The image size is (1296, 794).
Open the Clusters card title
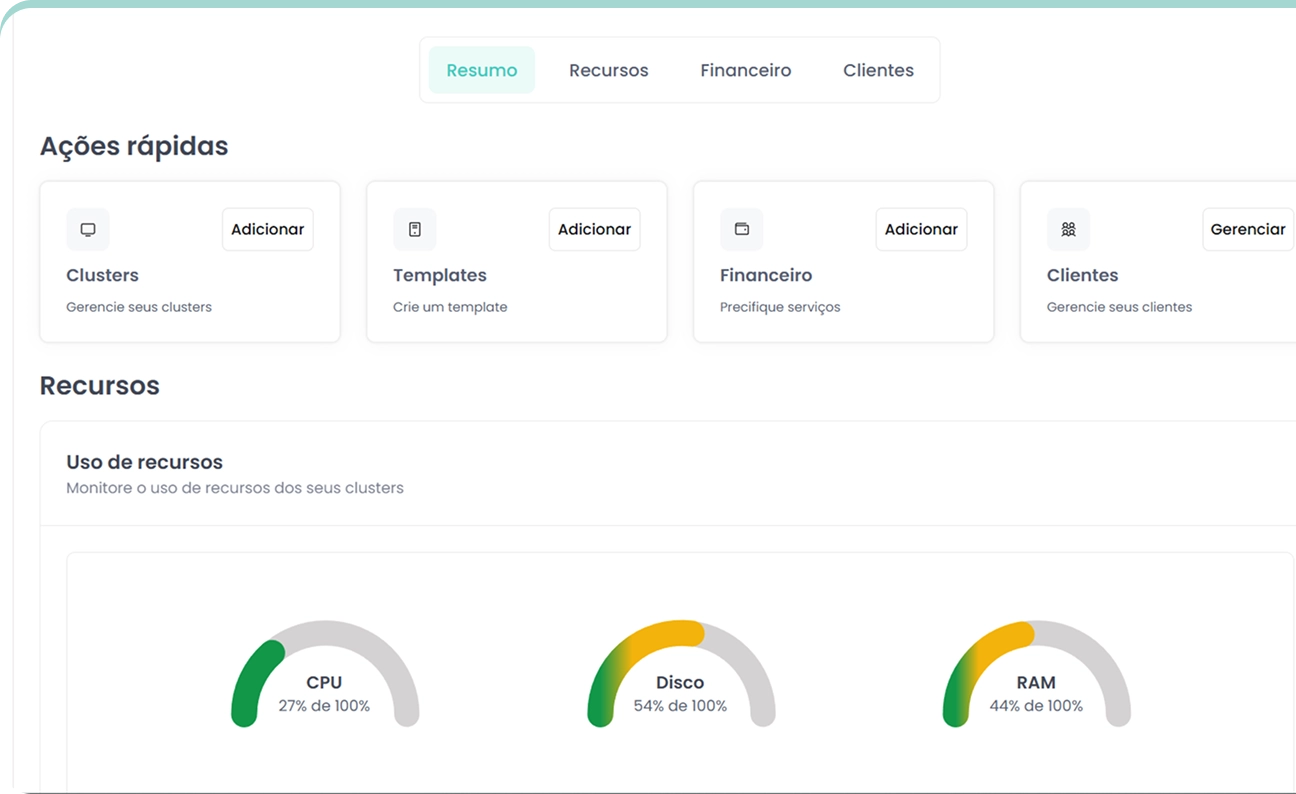pos(102,275)
